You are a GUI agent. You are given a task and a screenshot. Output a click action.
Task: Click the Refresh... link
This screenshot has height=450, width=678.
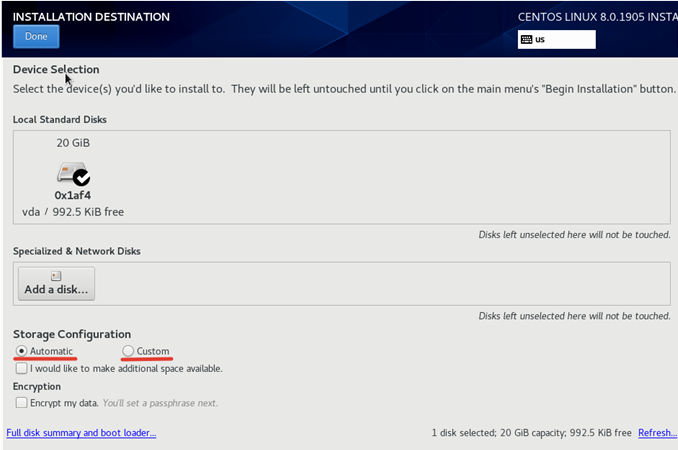[657, 433]
